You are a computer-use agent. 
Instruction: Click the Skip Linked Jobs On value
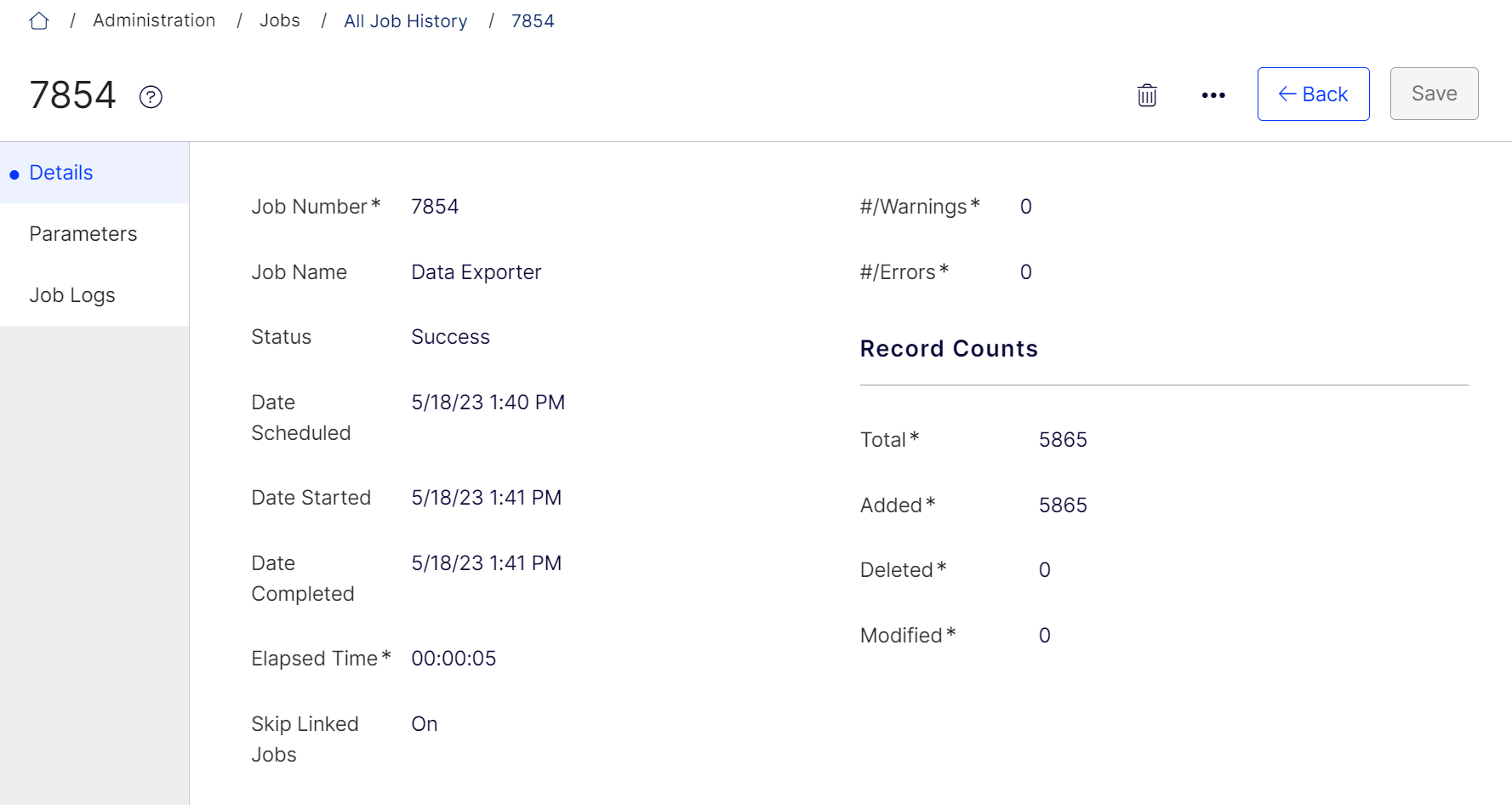point(425,724)
